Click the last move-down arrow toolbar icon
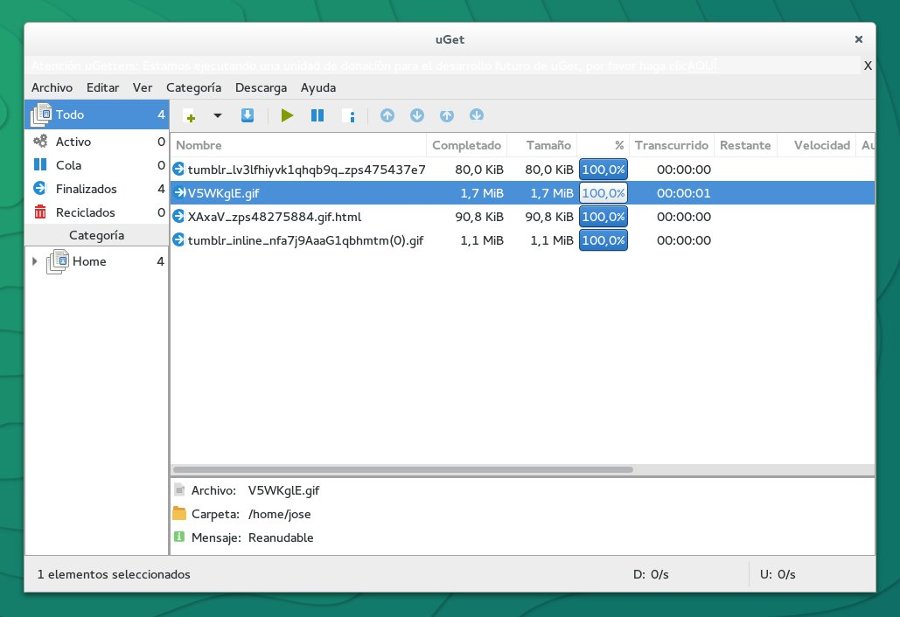Viewport: 900px width, 617px height. tap(477, 116)
